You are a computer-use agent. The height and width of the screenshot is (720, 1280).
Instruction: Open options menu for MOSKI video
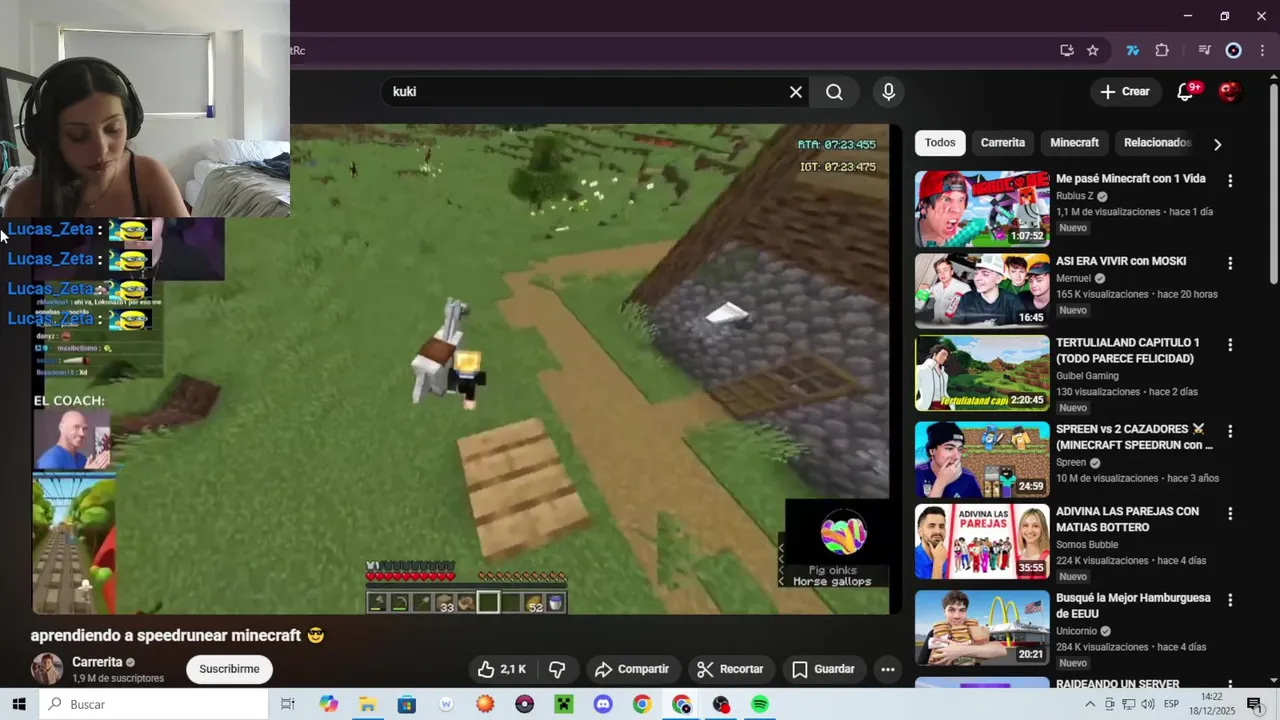1230,263
